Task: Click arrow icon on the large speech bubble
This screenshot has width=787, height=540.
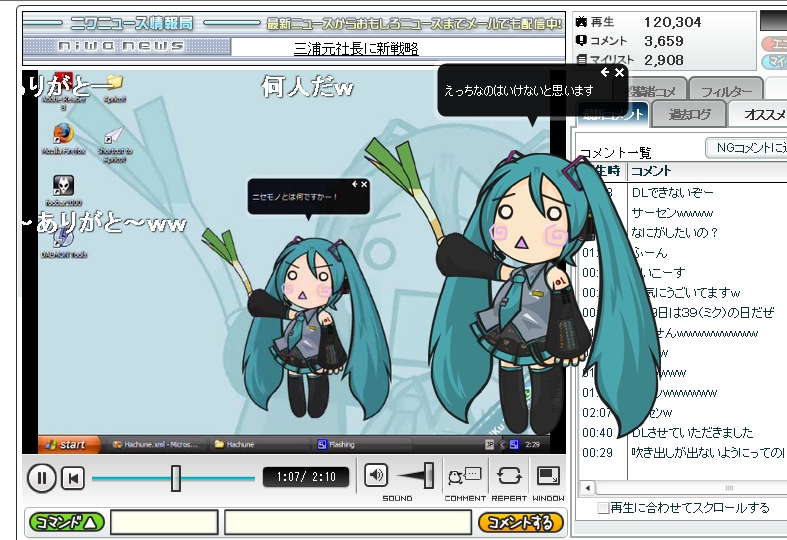Action: [605, 73]
